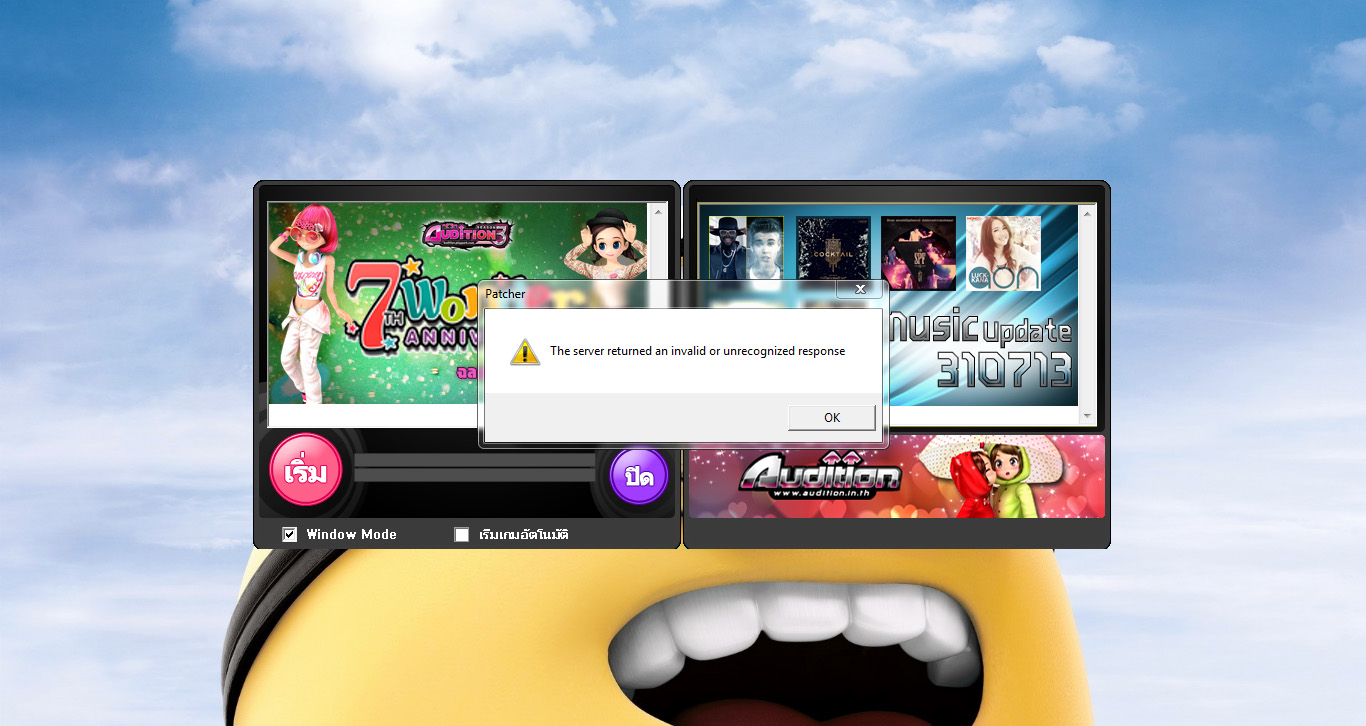Select the Luck Kana 'on' album cover
The height and width of the screenshot is (726, 1366).
tap(1003, 253)
